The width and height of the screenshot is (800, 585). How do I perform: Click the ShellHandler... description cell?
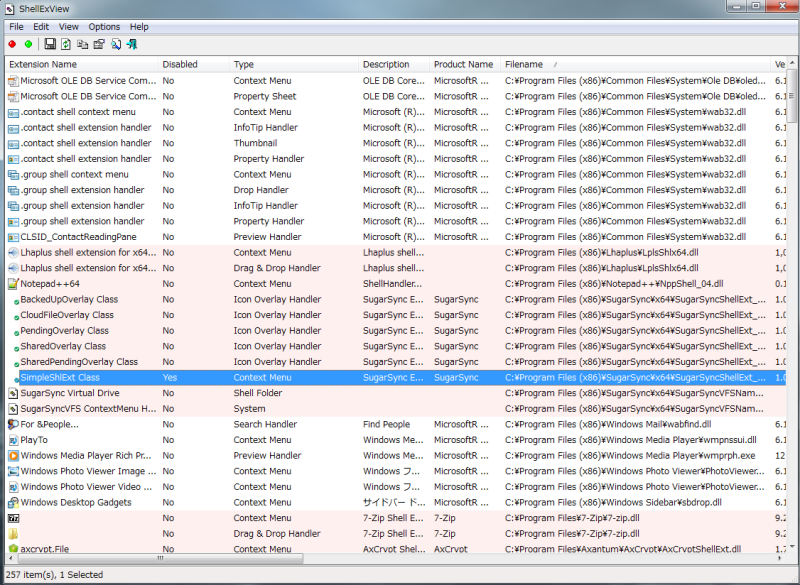[x=392, y=284]
